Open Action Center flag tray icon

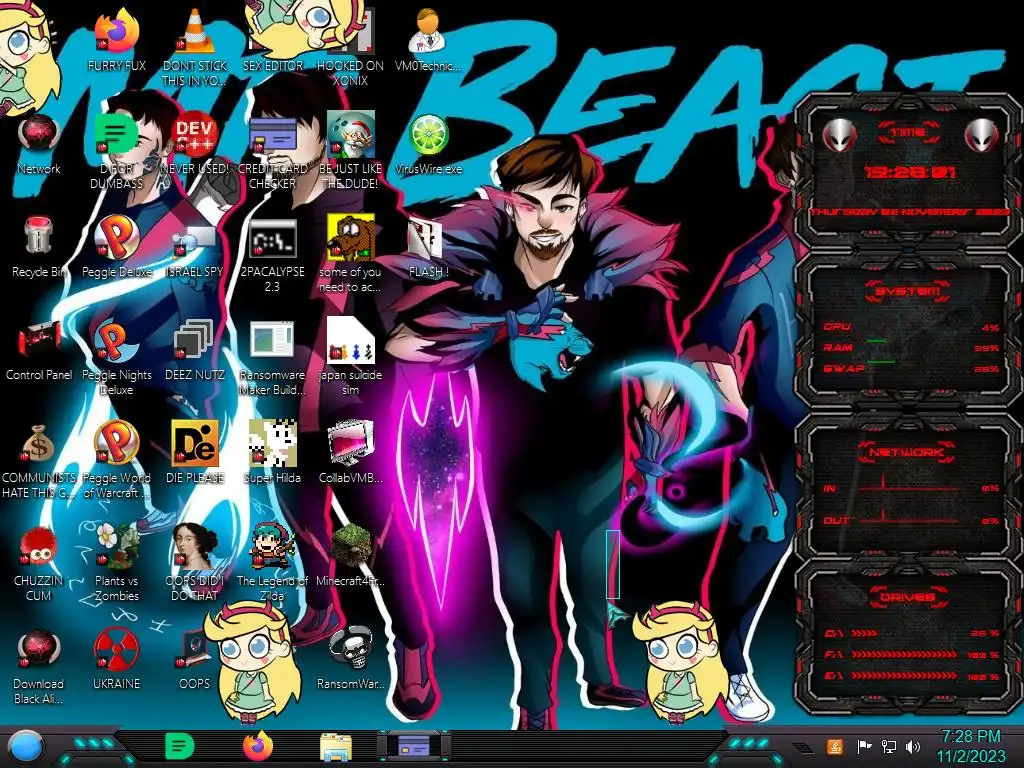pos(865,746)
